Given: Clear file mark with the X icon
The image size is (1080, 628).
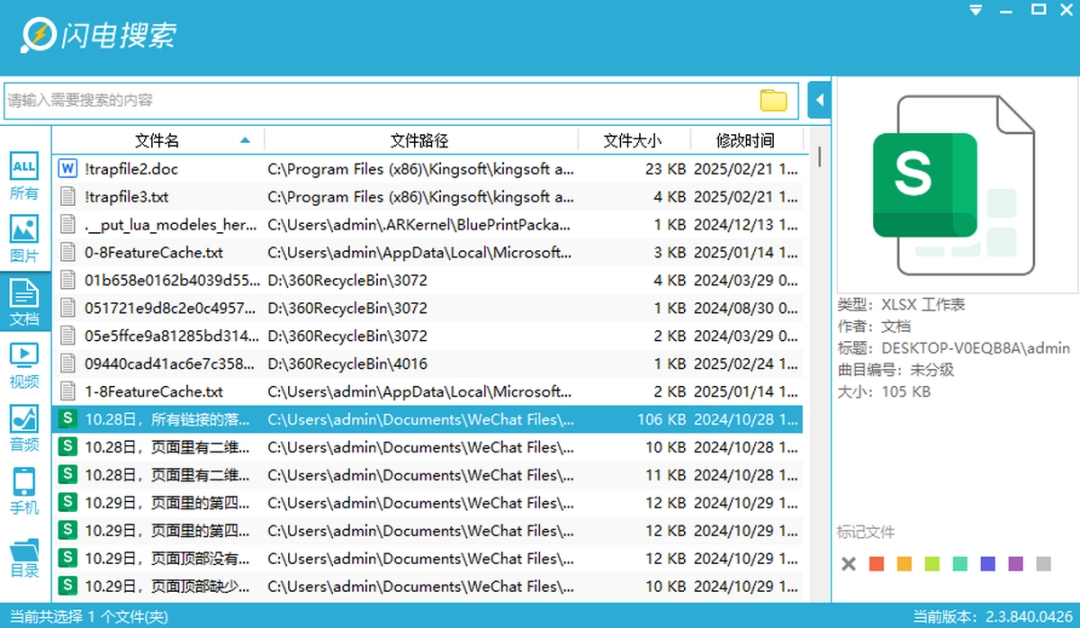Looking at the screenshot, I should point(849,564).
